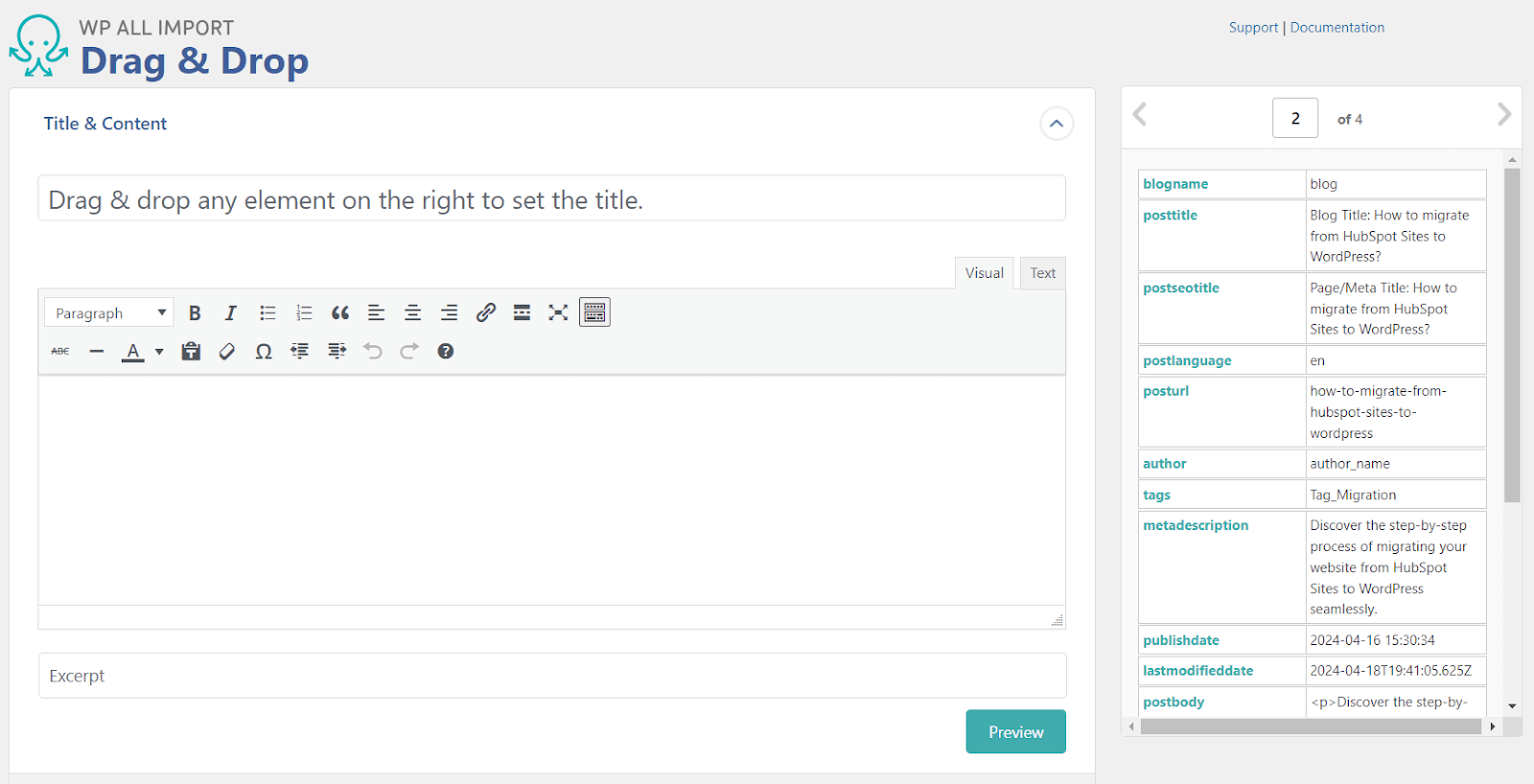Open the special character (omega) picker
The width and height of the screenshot is (1534, 784).
coord(264,351)
